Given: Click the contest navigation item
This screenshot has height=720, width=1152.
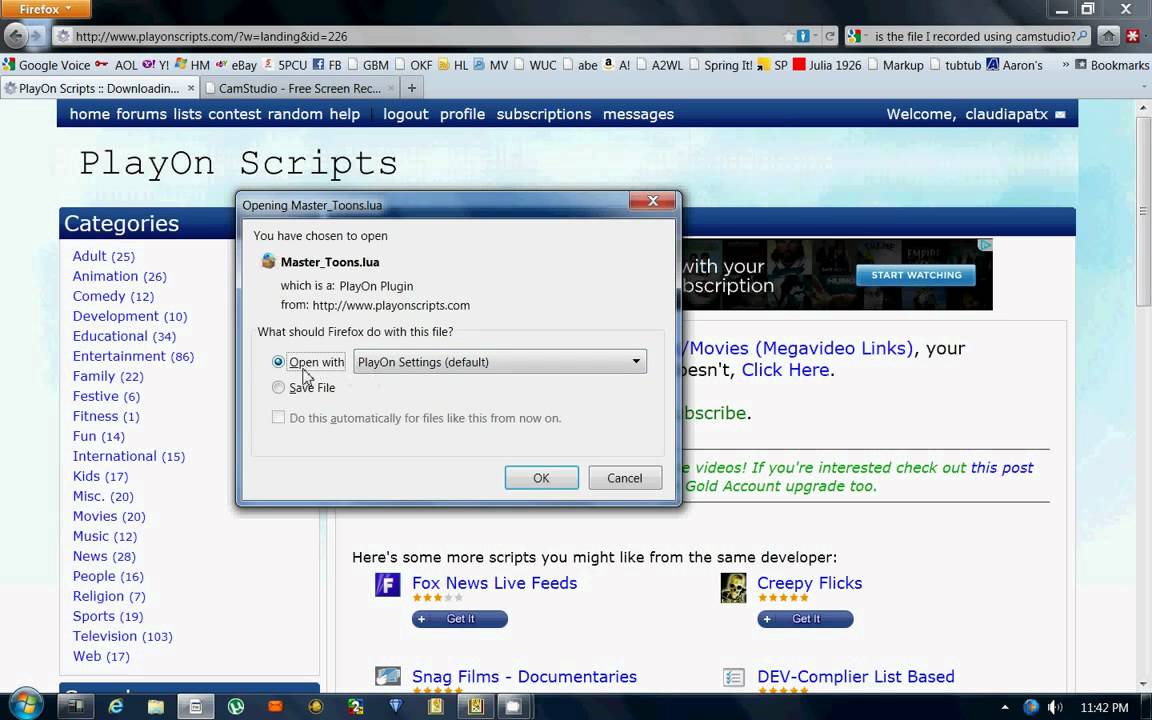Looking at the screenshot, I should point(234,115).
